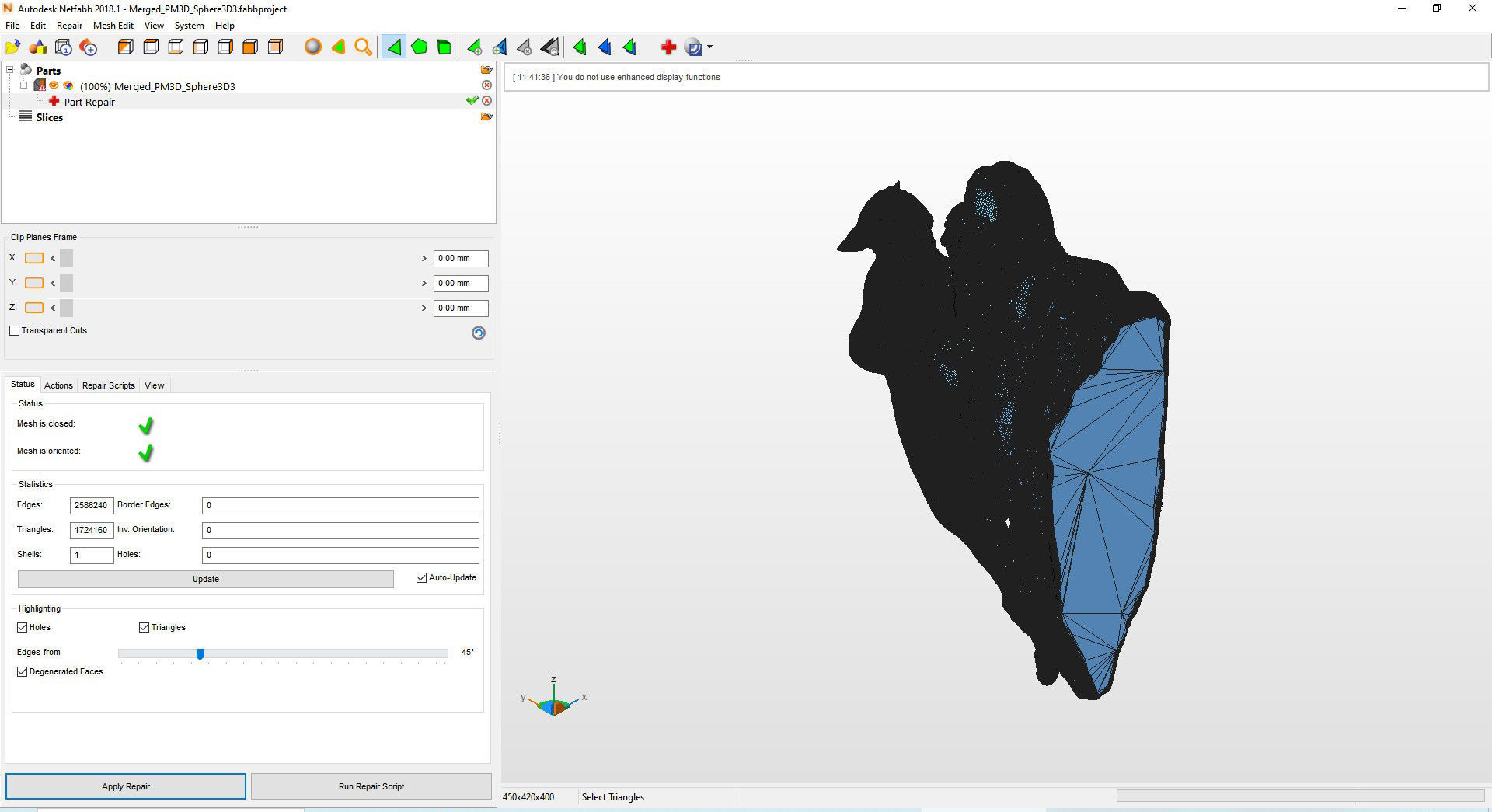
Task: Switch to the Repair Scripts tab
Action: (109, 385)
